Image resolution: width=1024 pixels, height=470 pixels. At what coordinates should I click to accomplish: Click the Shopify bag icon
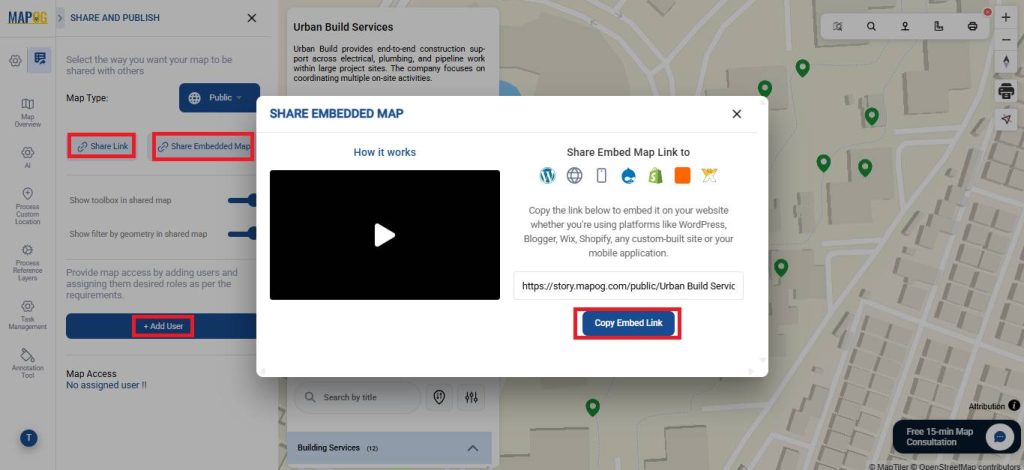656,176
